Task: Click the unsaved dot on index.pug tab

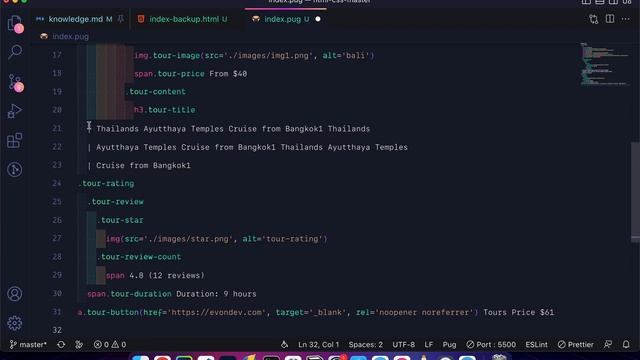Action: point(318,19)
